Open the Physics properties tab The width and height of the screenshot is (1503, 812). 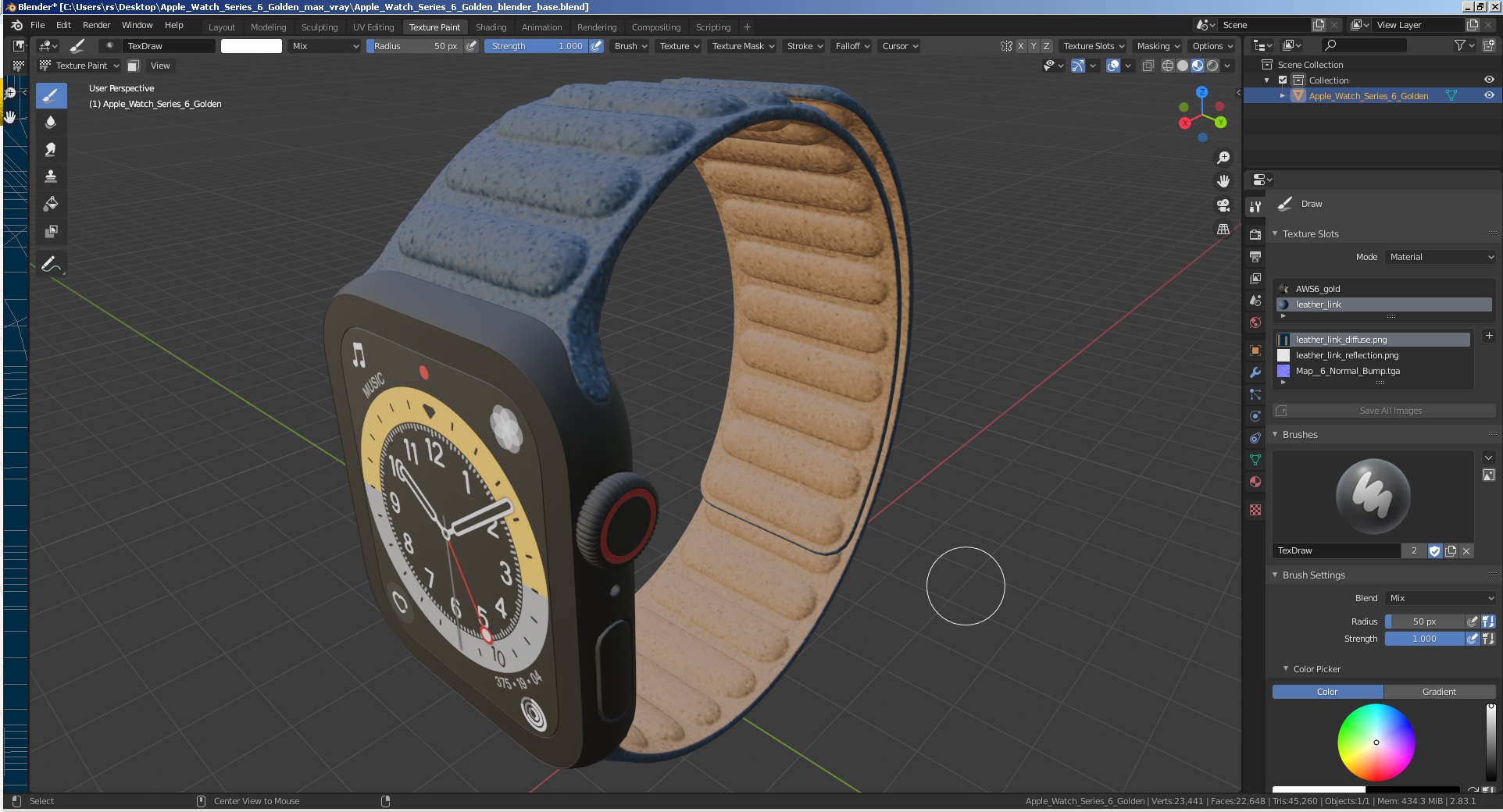1255,416
